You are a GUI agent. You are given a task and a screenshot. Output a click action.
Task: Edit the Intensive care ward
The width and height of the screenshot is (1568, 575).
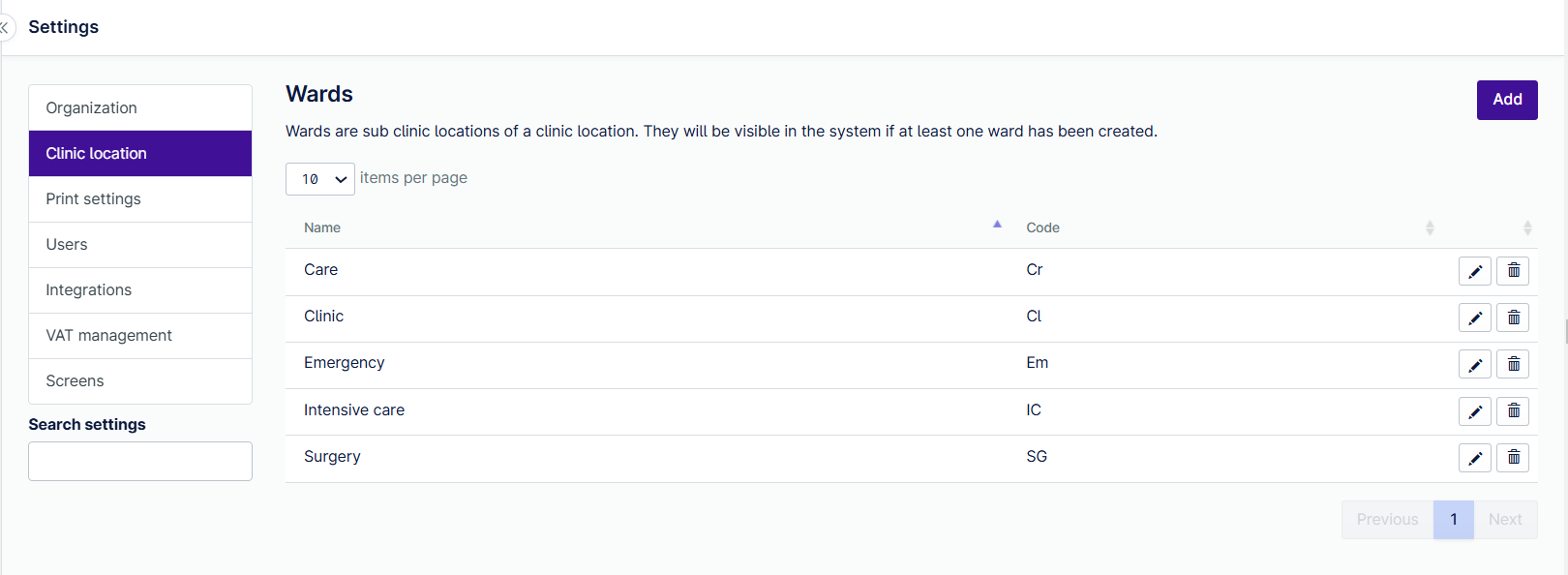click(x=1474, y=411)
